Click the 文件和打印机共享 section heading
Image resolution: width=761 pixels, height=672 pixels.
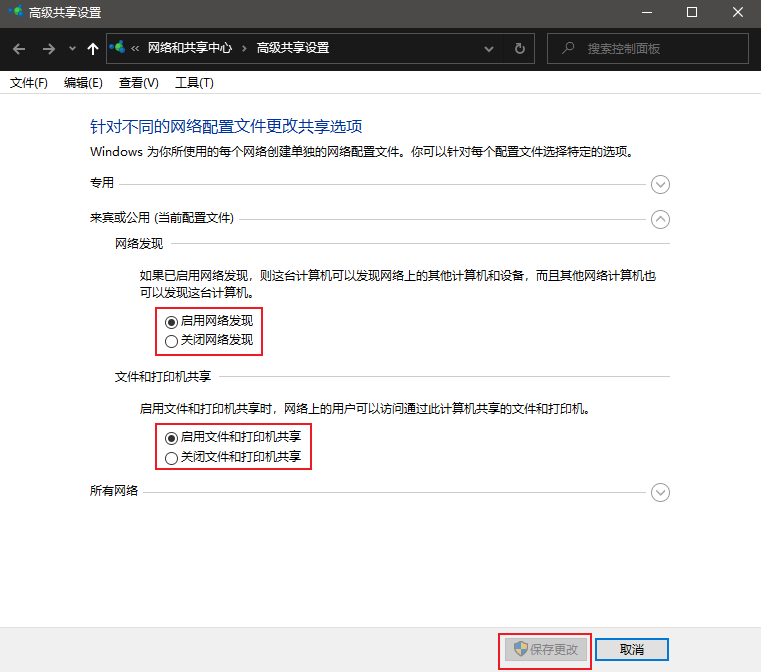click(163, 377)
